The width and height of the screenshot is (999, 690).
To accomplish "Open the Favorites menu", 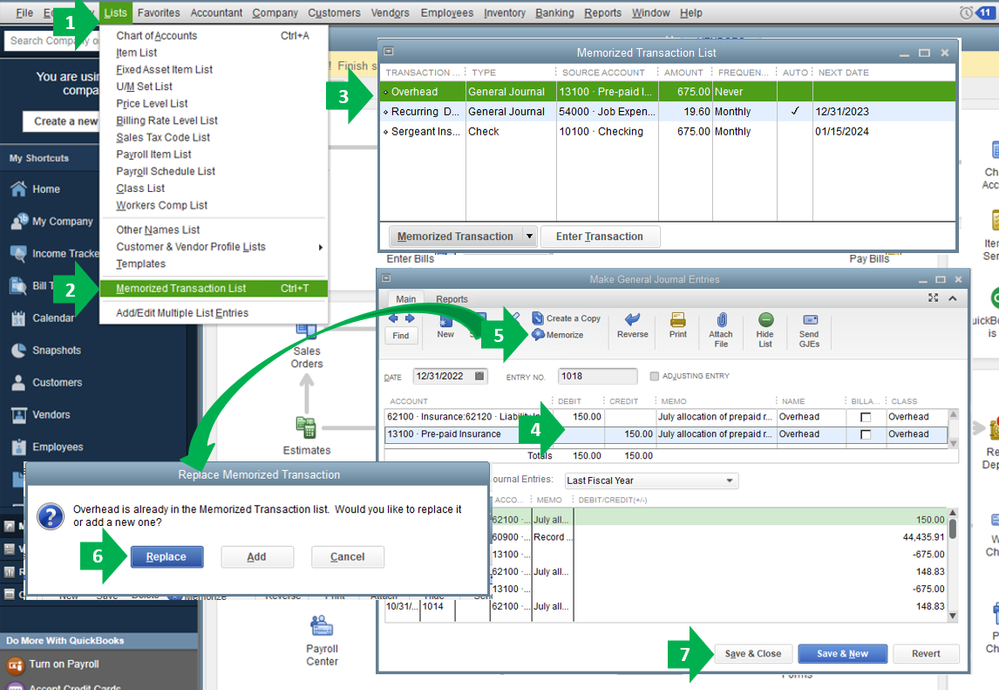I will 159,13.
